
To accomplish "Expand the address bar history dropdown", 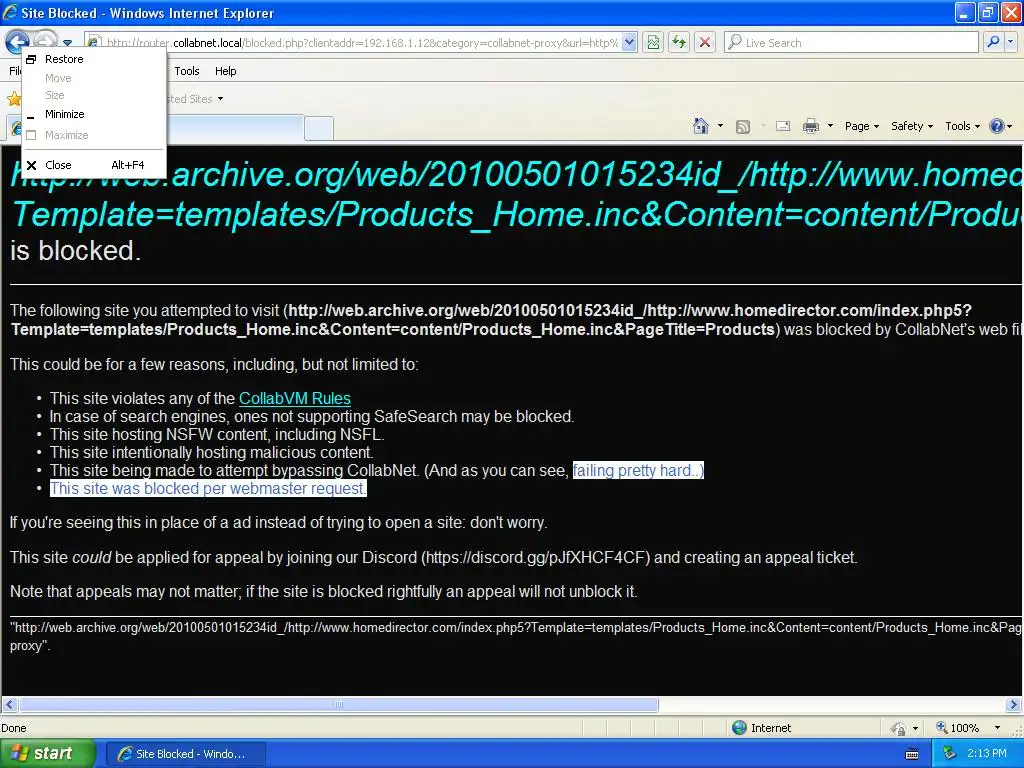I will (629, 43).
